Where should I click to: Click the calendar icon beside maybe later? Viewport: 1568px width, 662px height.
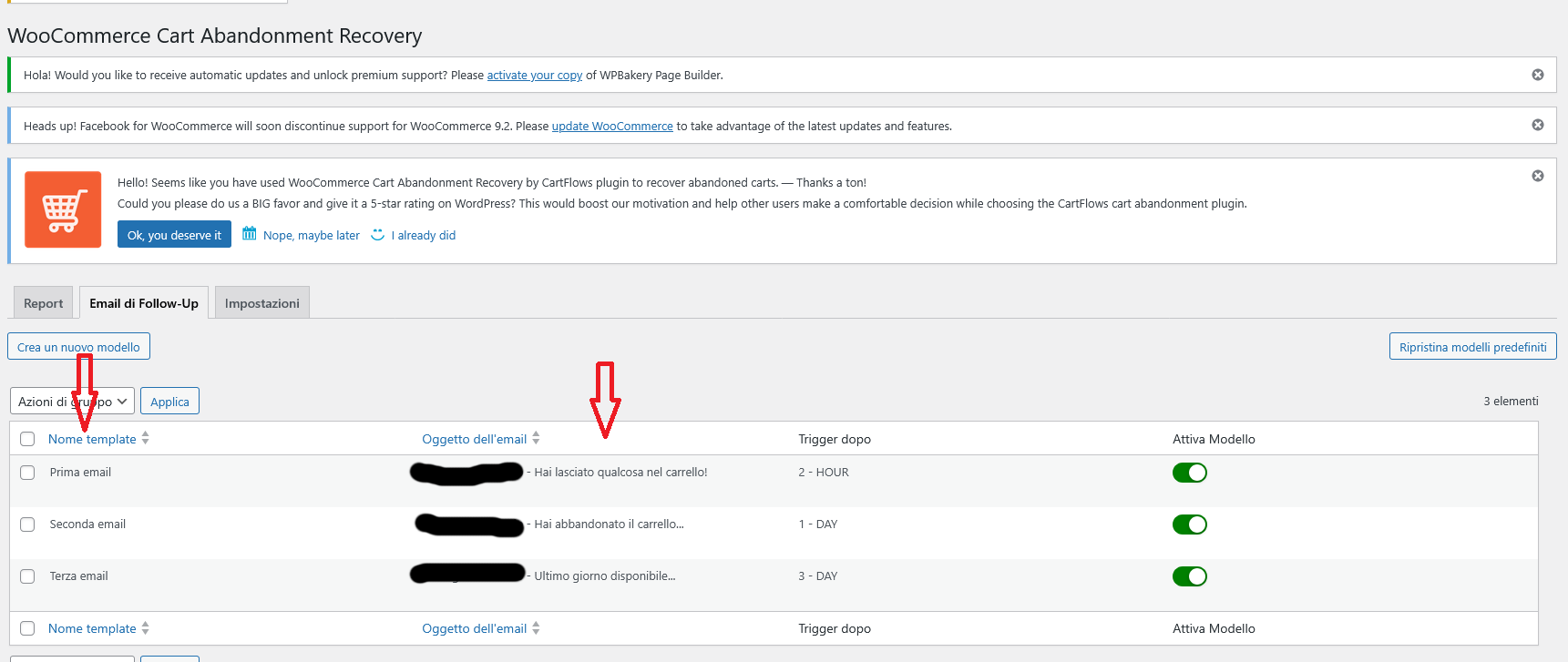click(249, 234)
